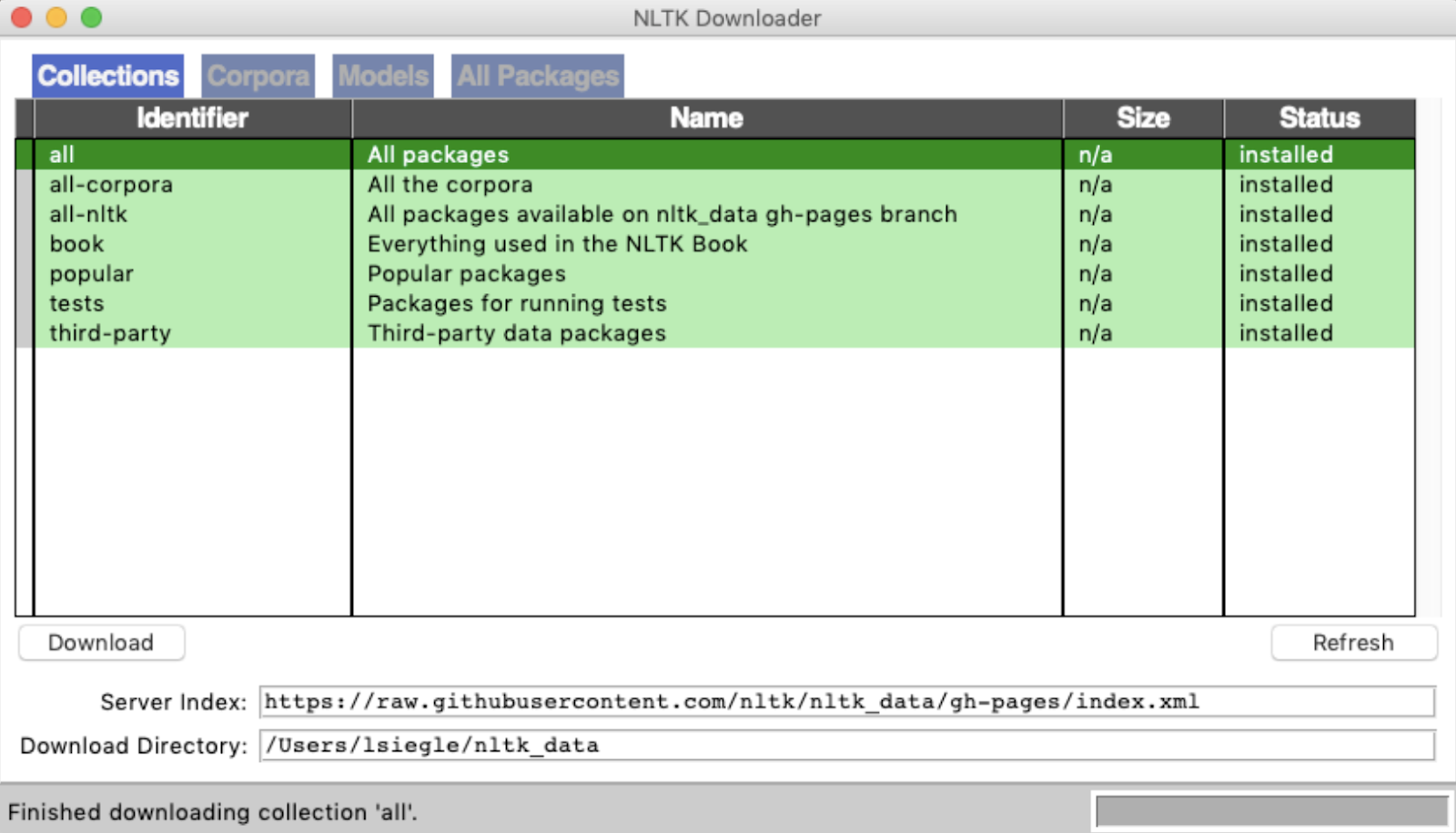Screen dimensions: 1456x833
Task: Click the installed status of 'popular'
Action: pos(1285,274)
